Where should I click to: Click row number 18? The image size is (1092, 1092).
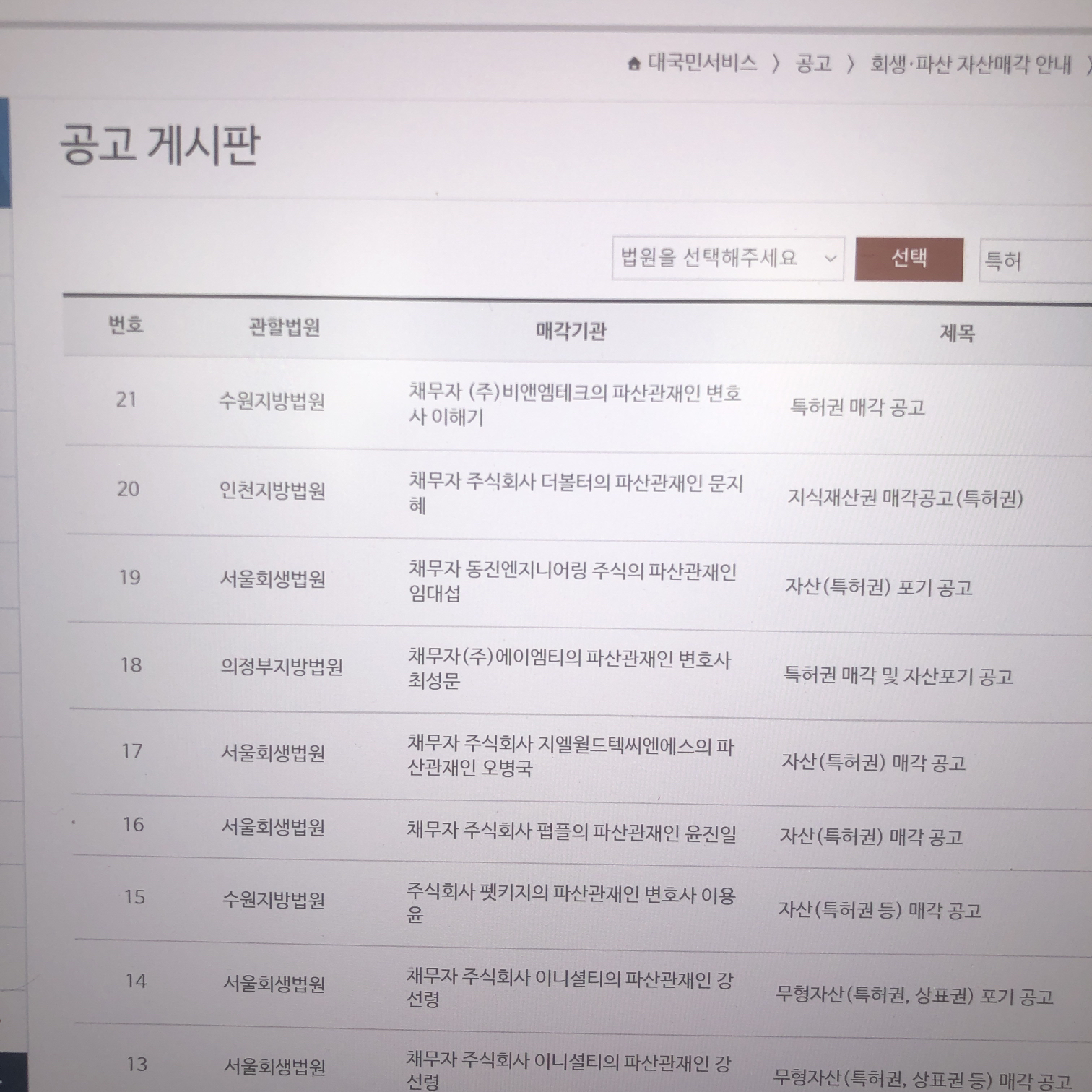[131, 664]
